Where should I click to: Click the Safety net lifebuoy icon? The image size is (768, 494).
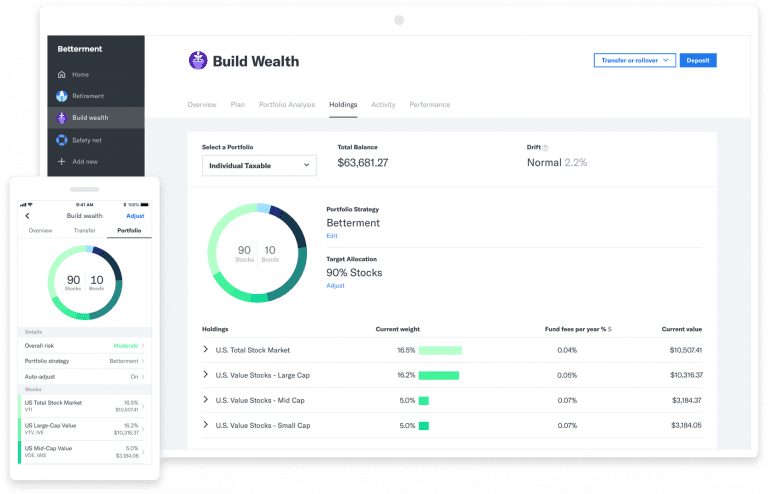pos(62,140)
